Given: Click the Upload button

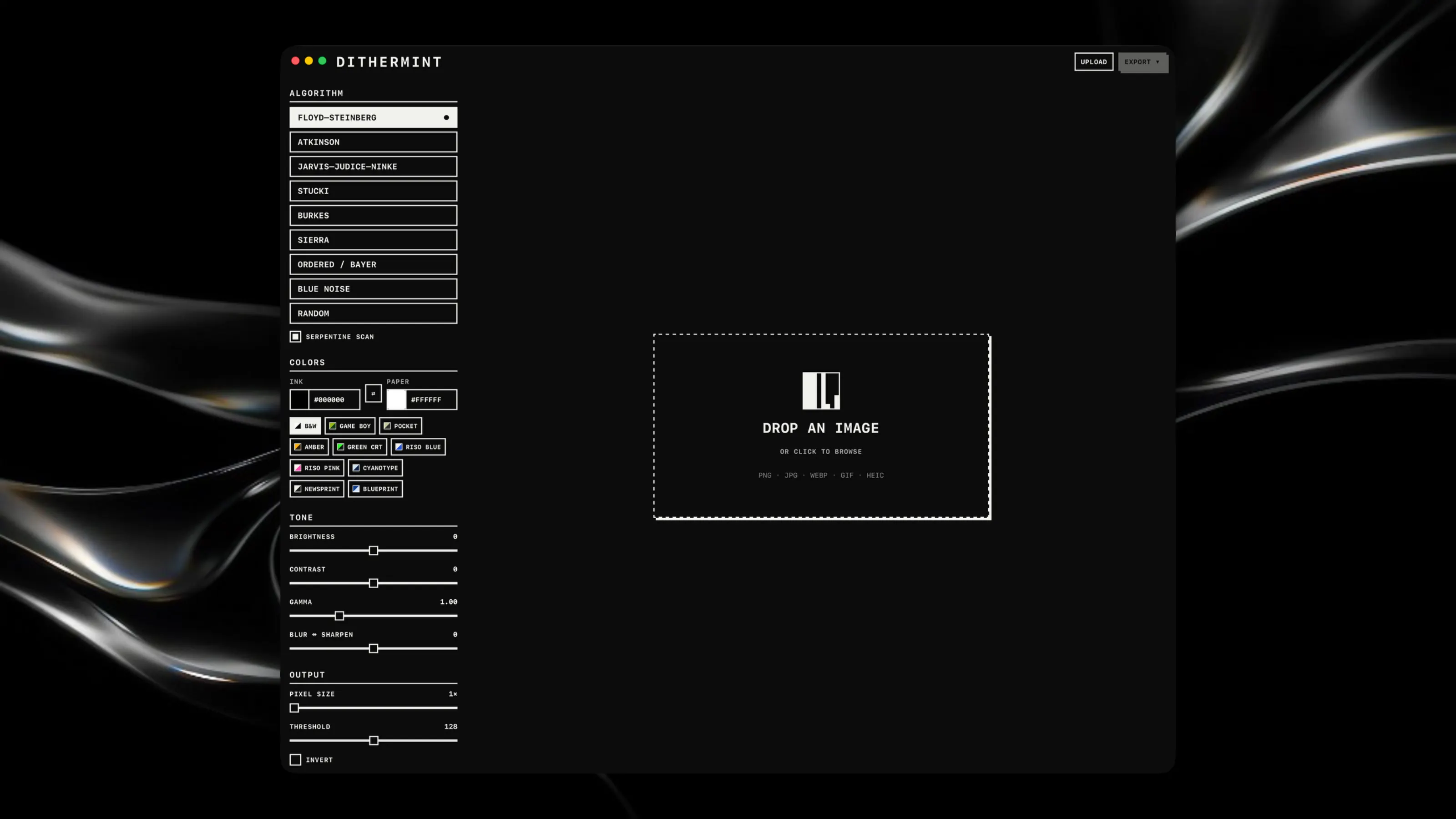Looking at the screenshot, I should coord(1093,61).
